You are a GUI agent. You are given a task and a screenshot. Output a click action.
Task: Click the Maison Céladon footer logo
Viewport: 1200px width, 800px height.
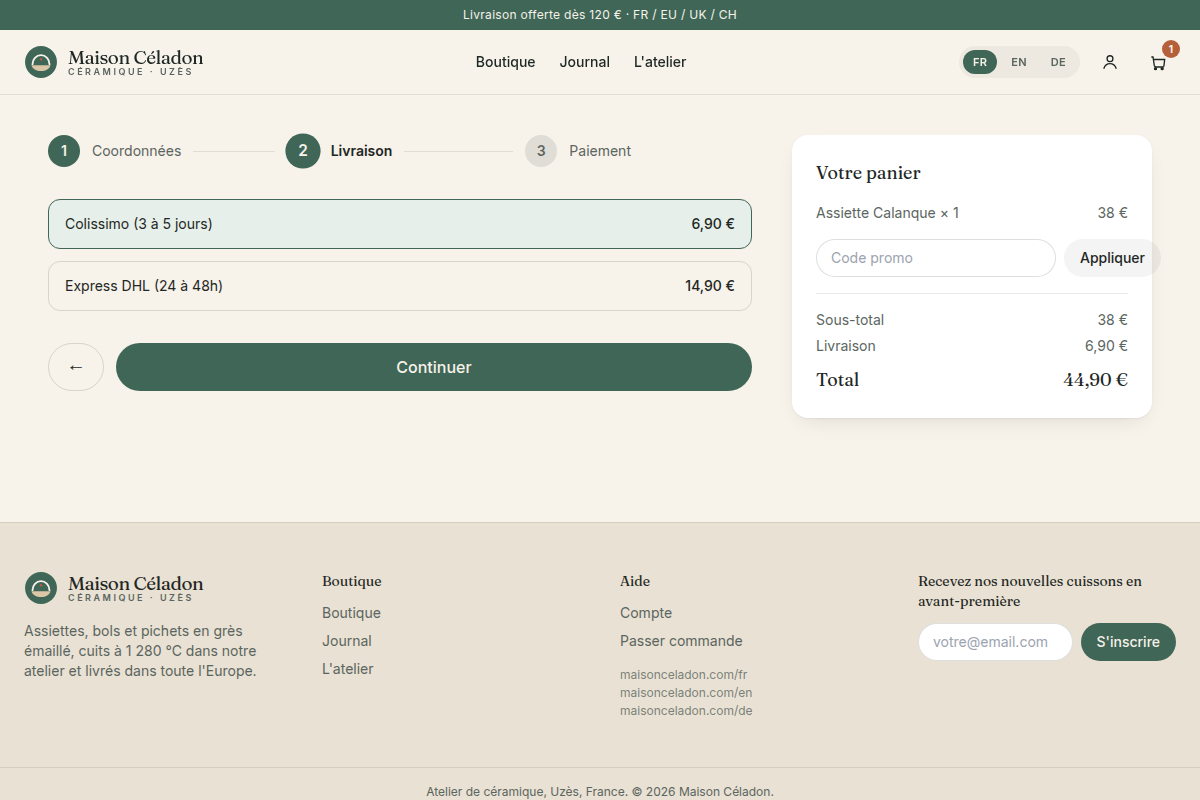point(114,588)
